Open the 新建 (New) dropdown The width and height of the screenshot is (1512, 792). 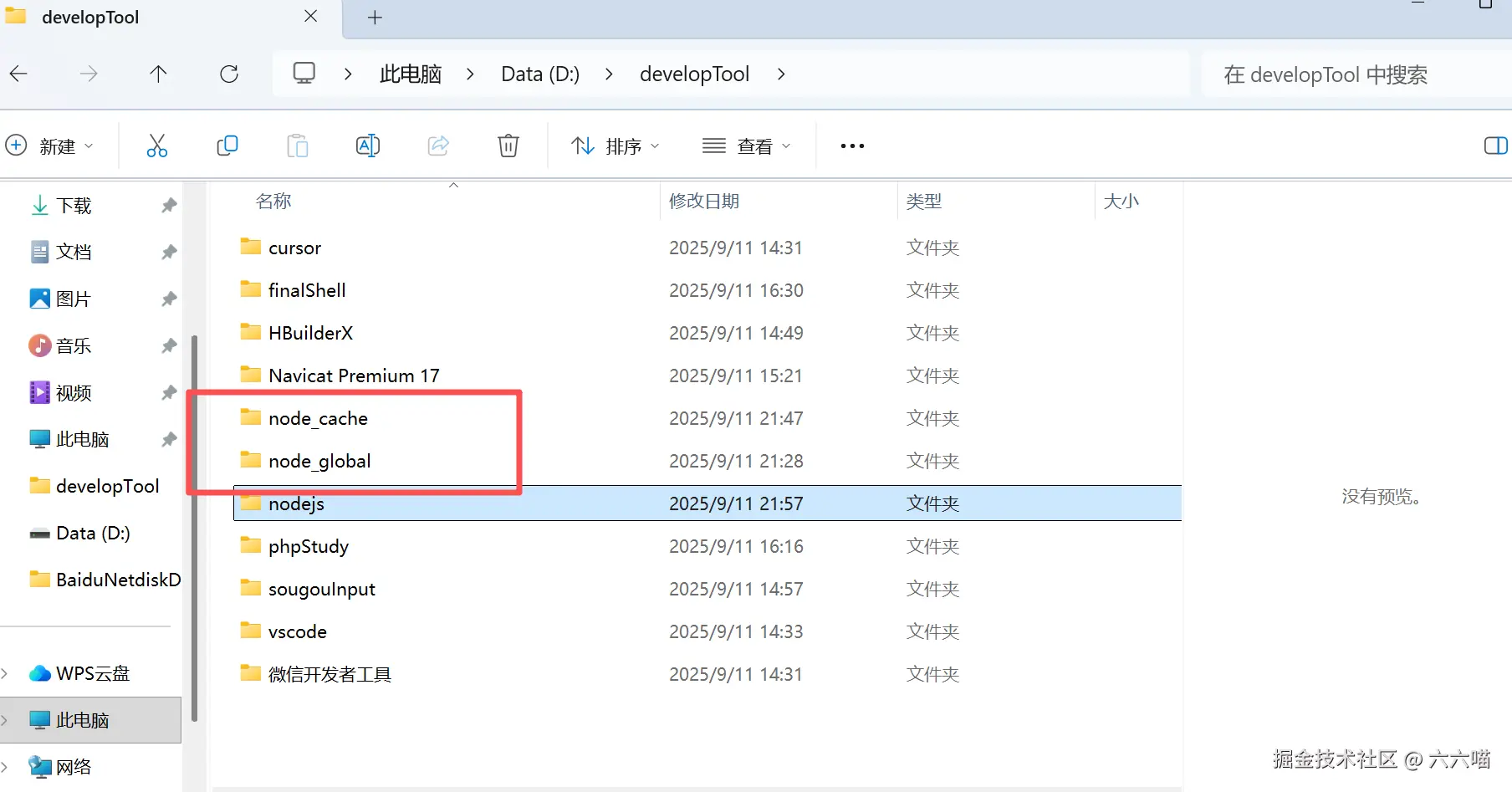tap(49, 146)
